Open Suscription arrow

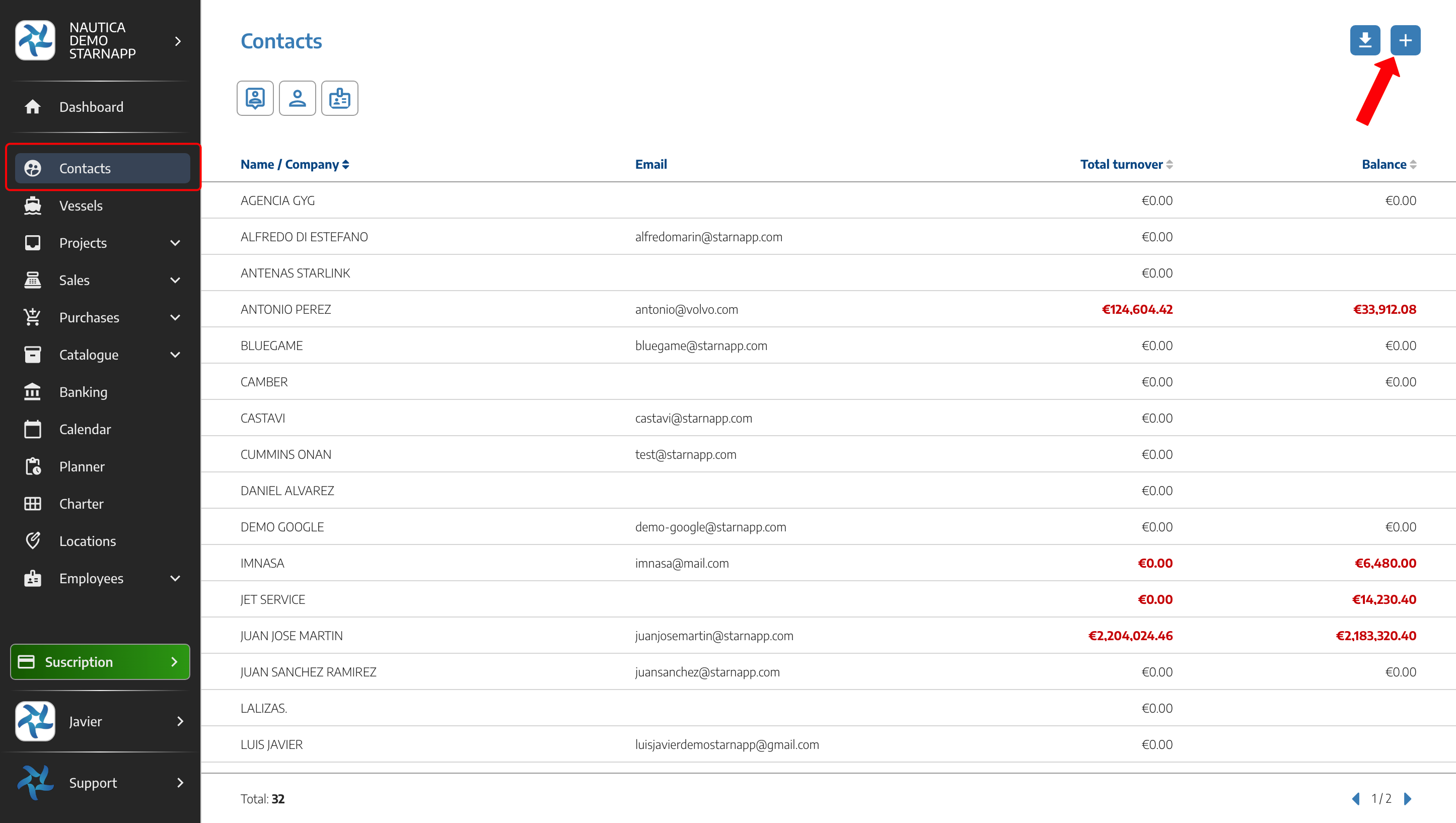[x=174, y=662]
